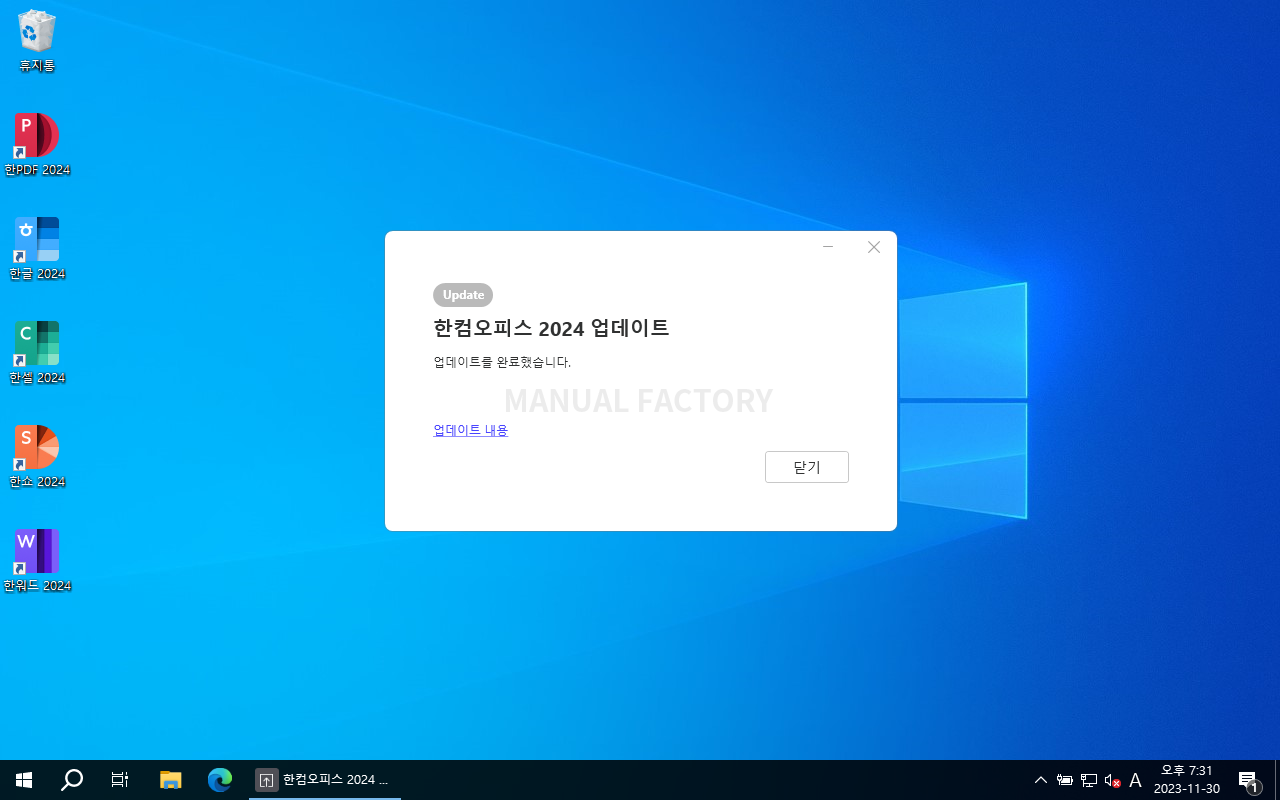Click the Show Desktop strip
Screen dimensions: 1280x800
pos(1277,780)
